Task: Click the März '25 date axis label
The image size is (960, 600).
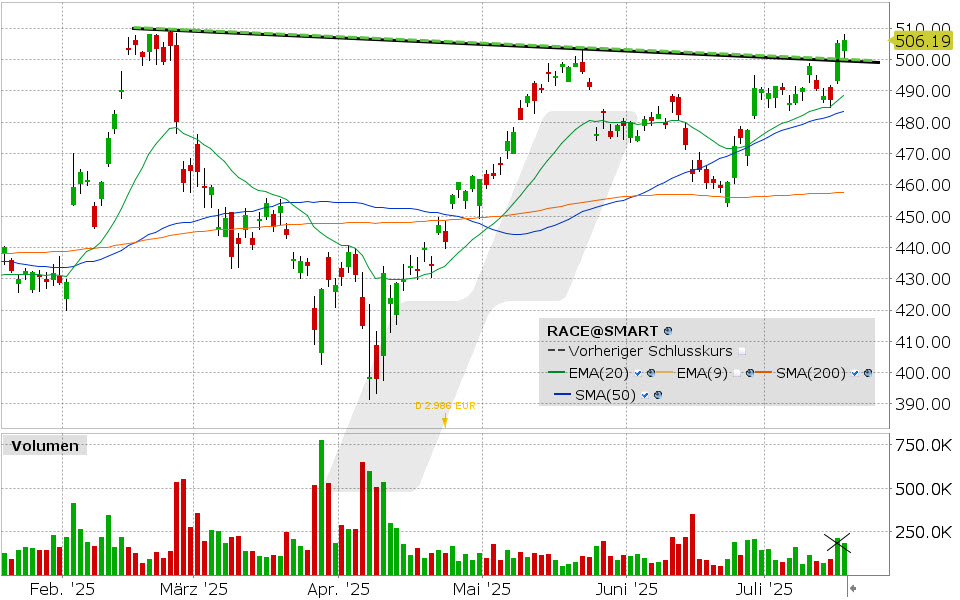Action: point(193,590)
